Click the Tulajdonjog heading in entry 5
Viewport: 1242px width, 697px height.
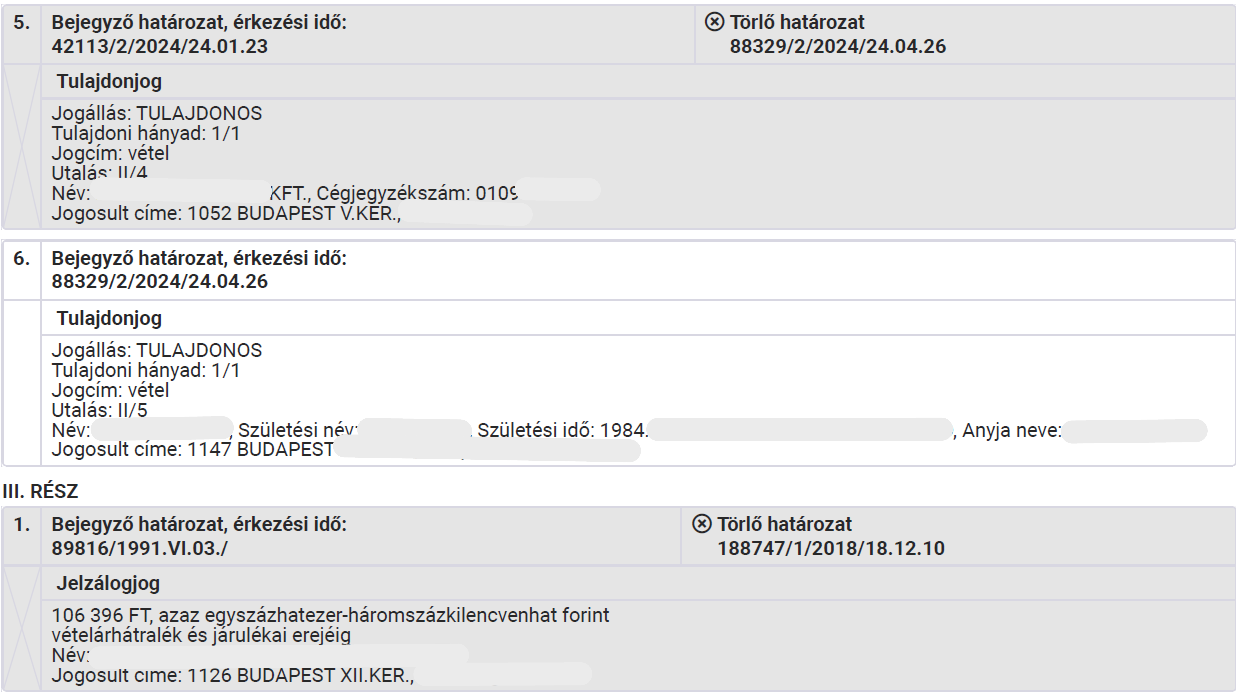tap(109, 82)
